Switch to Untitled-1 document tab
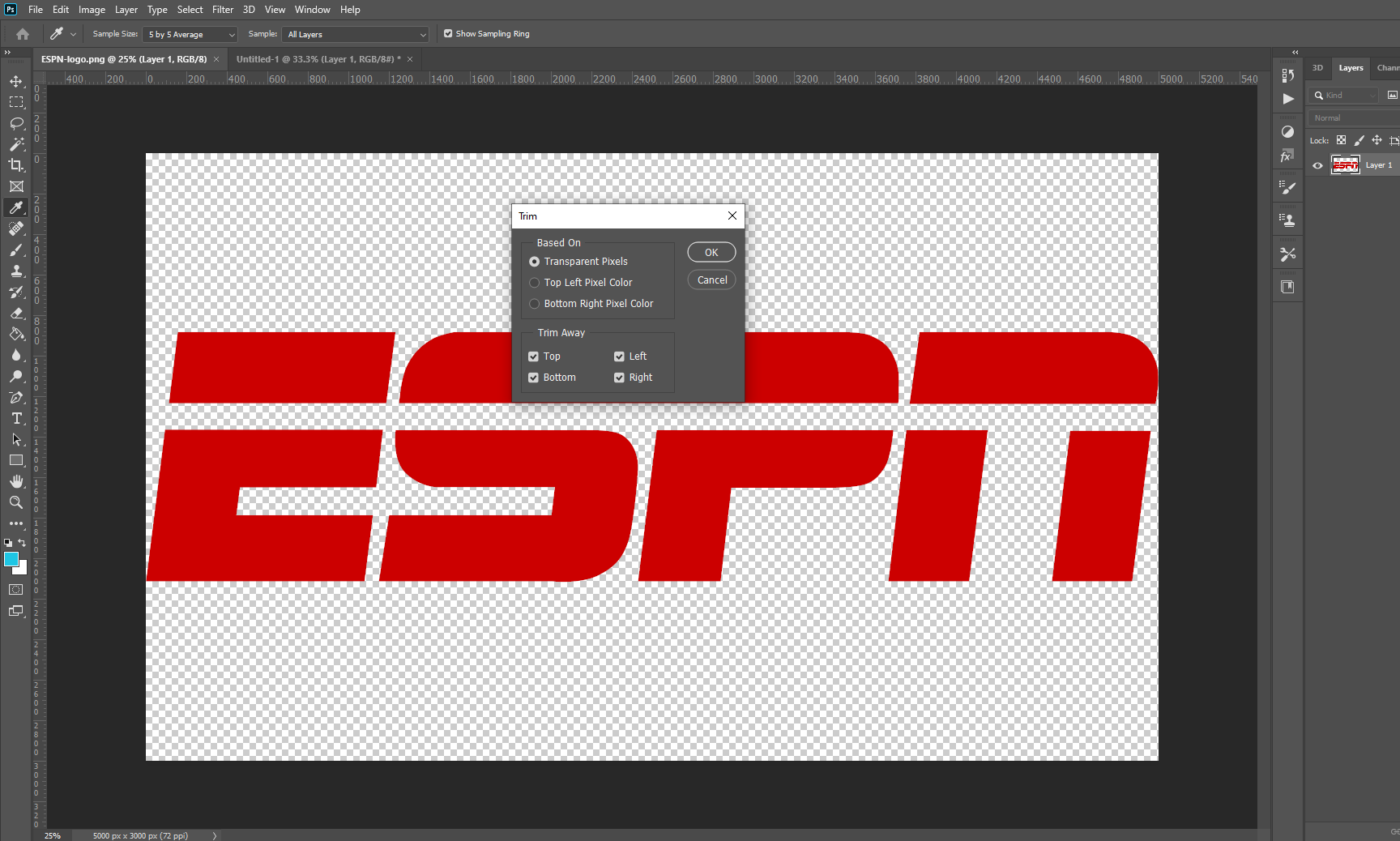The height and width of the screenshot is (841, 1400). point(318,59)
